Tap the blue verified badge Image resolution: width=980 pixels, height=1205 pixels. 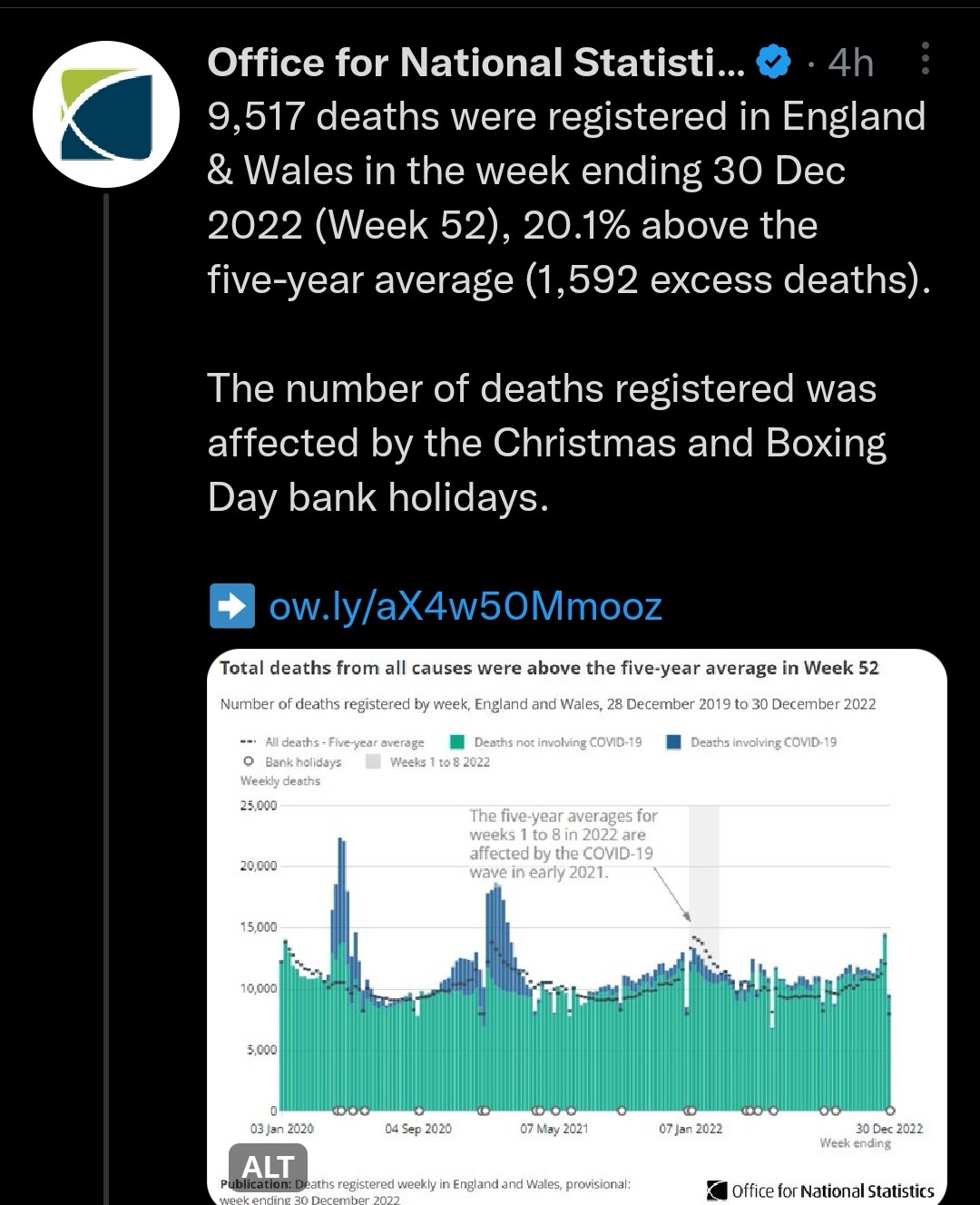pos(773,62)
